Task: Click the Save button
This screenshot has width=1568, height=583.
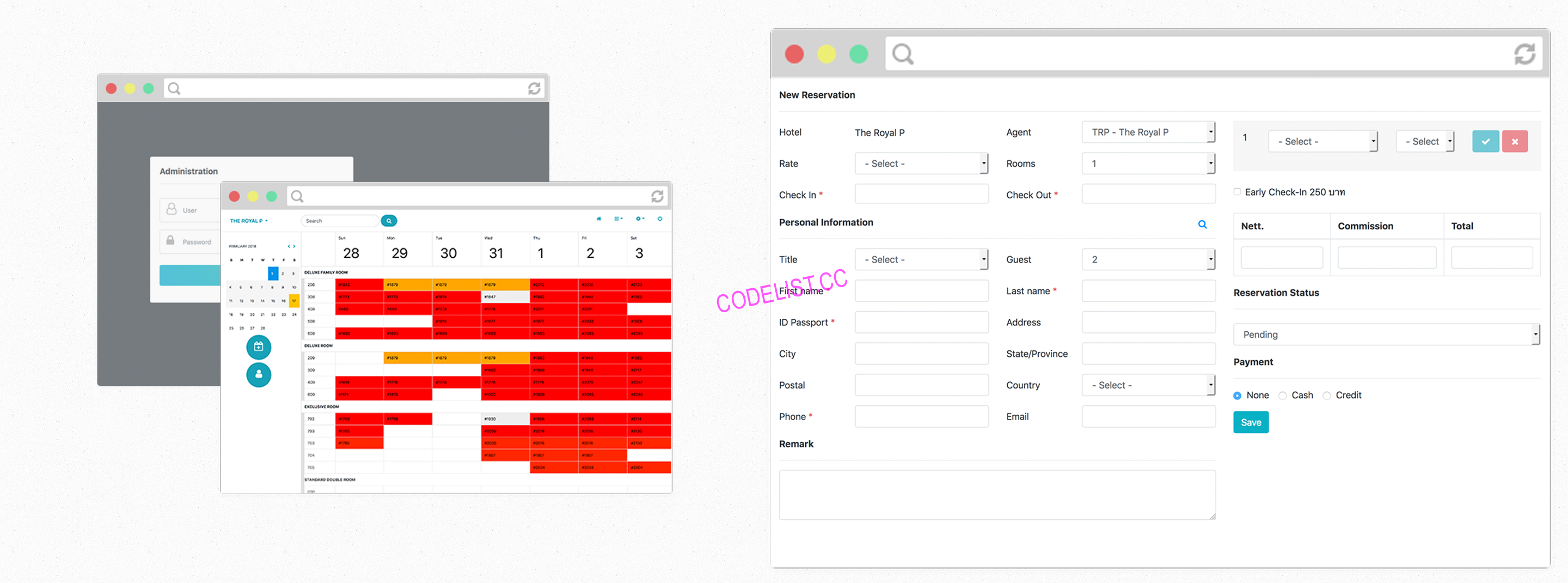Action: tap(1250, 422)
